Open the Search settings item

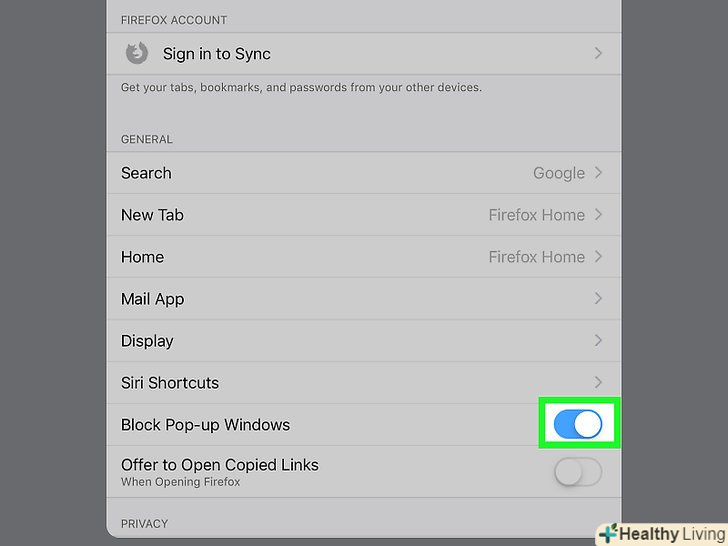pyautogui.click(x=364, y=173)
